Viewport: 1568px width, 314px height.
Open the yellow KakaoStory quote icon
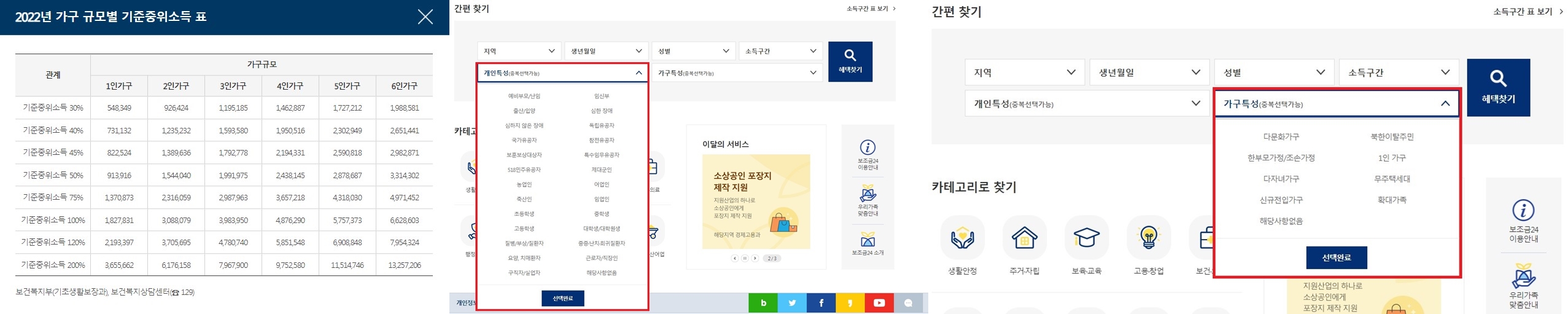coord(850,303)
